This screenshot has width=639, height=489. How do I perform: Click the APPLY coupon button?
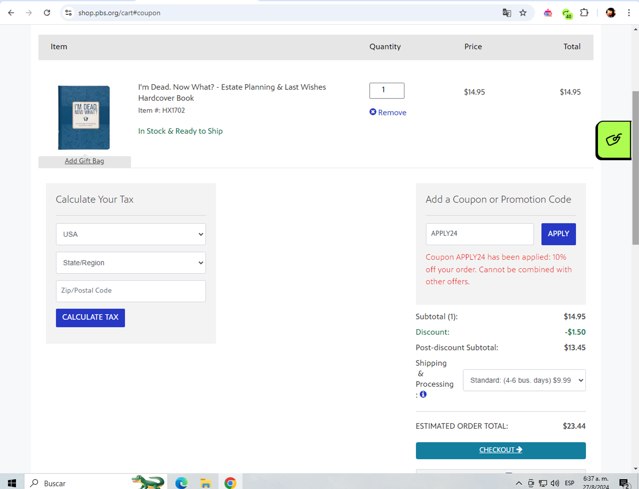click(558, 234)
